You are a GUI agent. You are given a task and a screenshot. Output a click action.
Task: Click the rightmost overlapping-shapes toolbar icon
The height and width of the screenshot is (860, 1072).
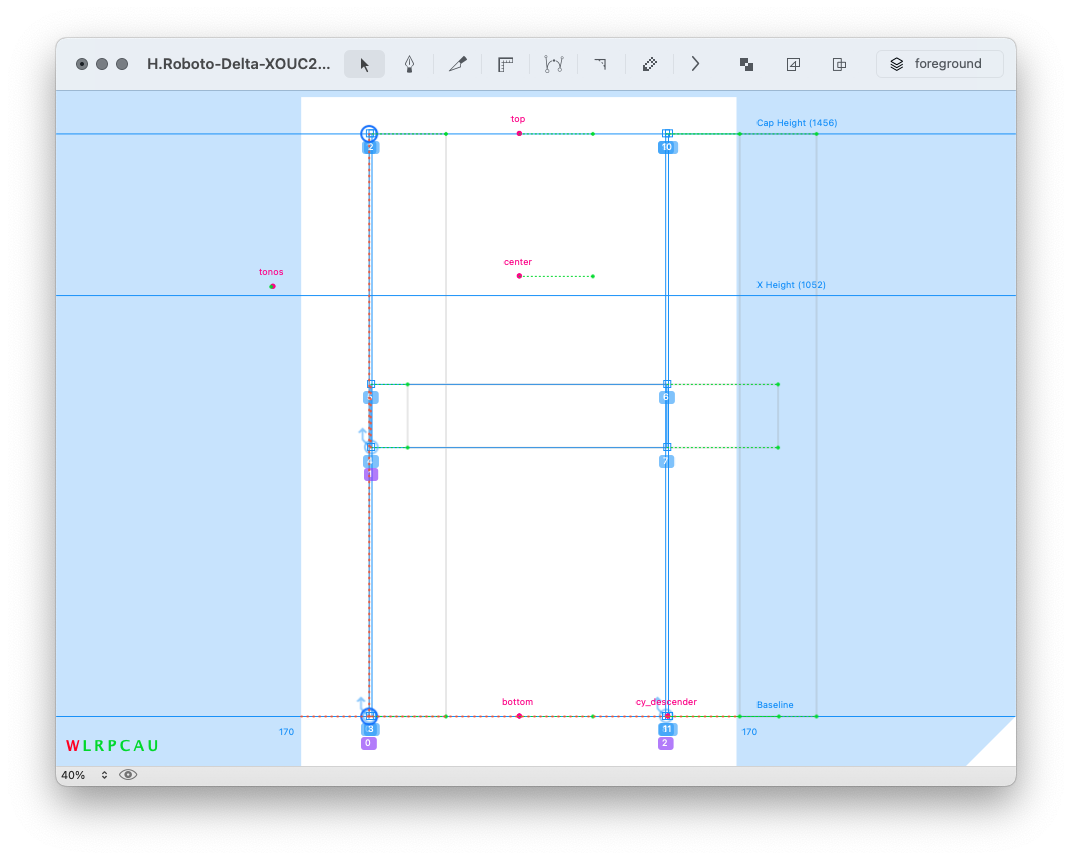(x=840, y=64)
